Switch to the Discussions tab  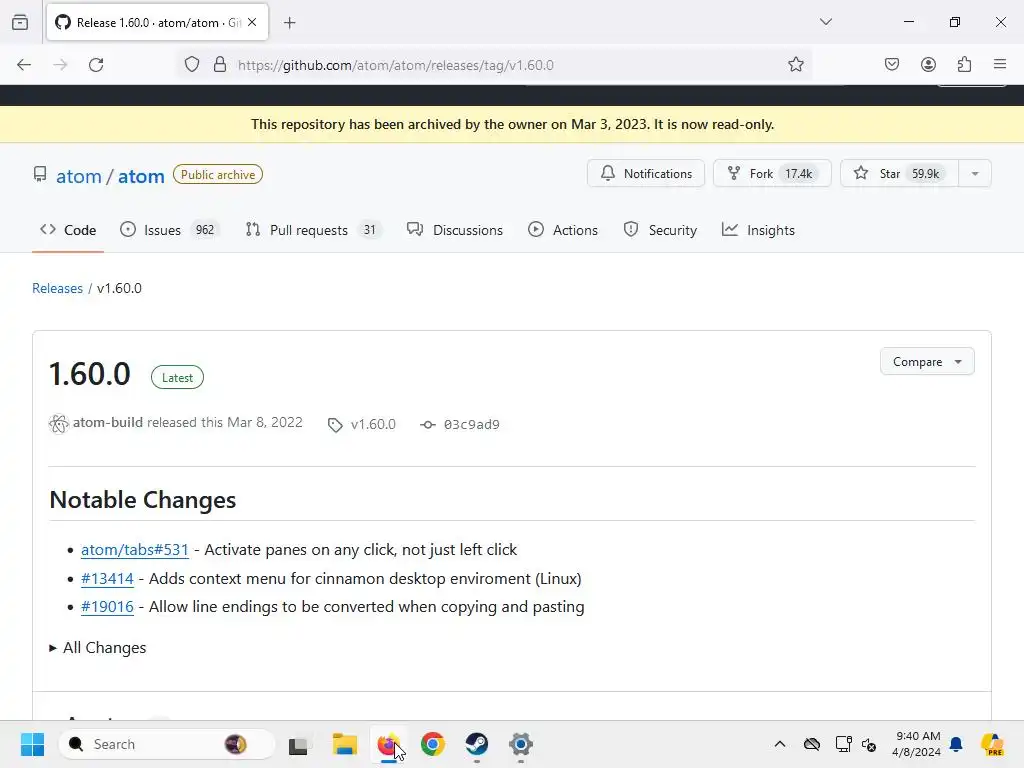455,230
